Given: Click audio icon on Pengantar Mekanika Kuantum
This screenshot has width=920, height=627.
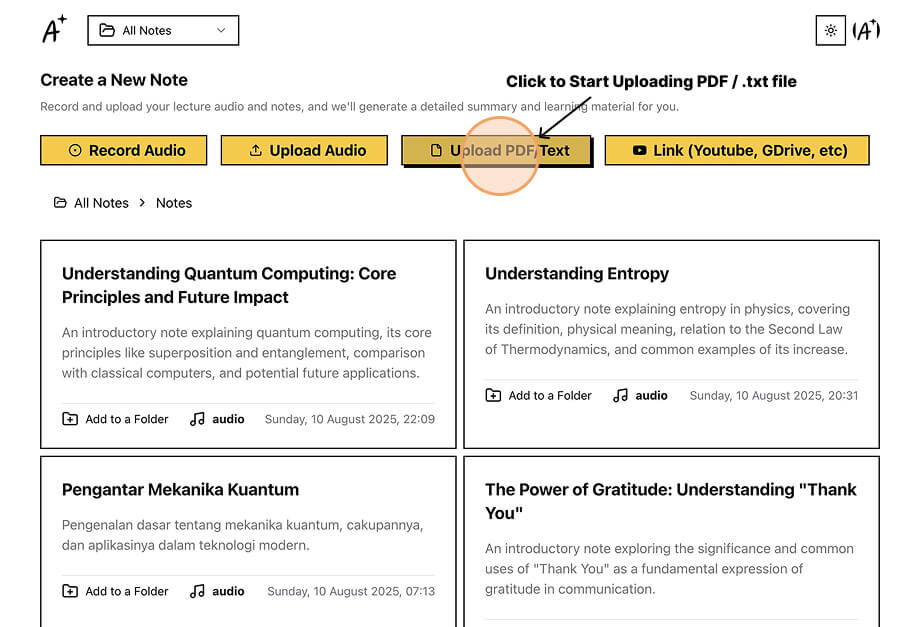Looking at the screenshot, I should [197, 591].
